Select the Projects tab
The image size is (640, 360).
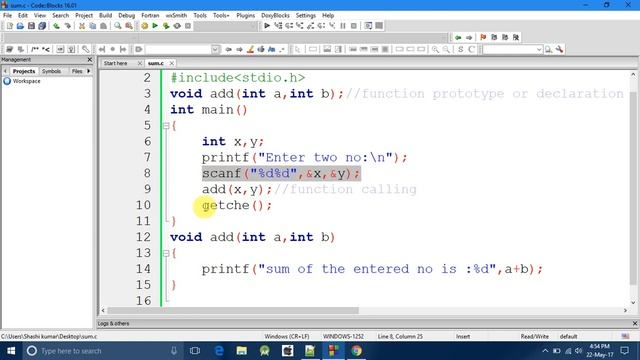(24, 71)
